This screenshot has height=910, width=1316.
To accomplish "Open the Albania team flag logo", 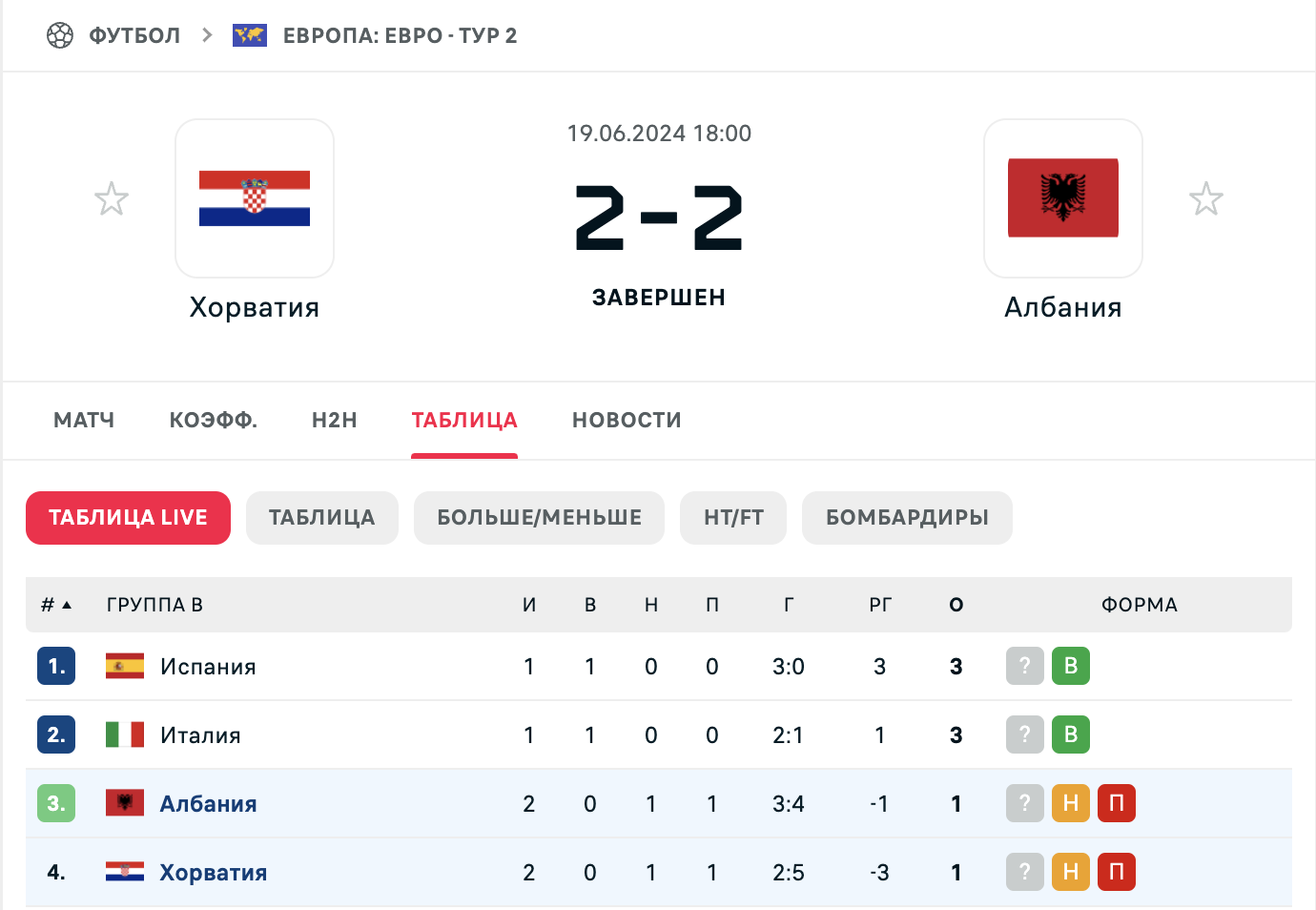I will click(1063, 198).
